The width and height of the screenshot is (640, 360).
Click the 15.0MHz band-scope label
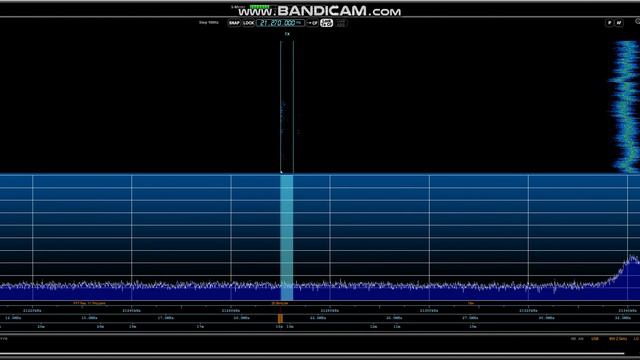click(x=89, y=318)
